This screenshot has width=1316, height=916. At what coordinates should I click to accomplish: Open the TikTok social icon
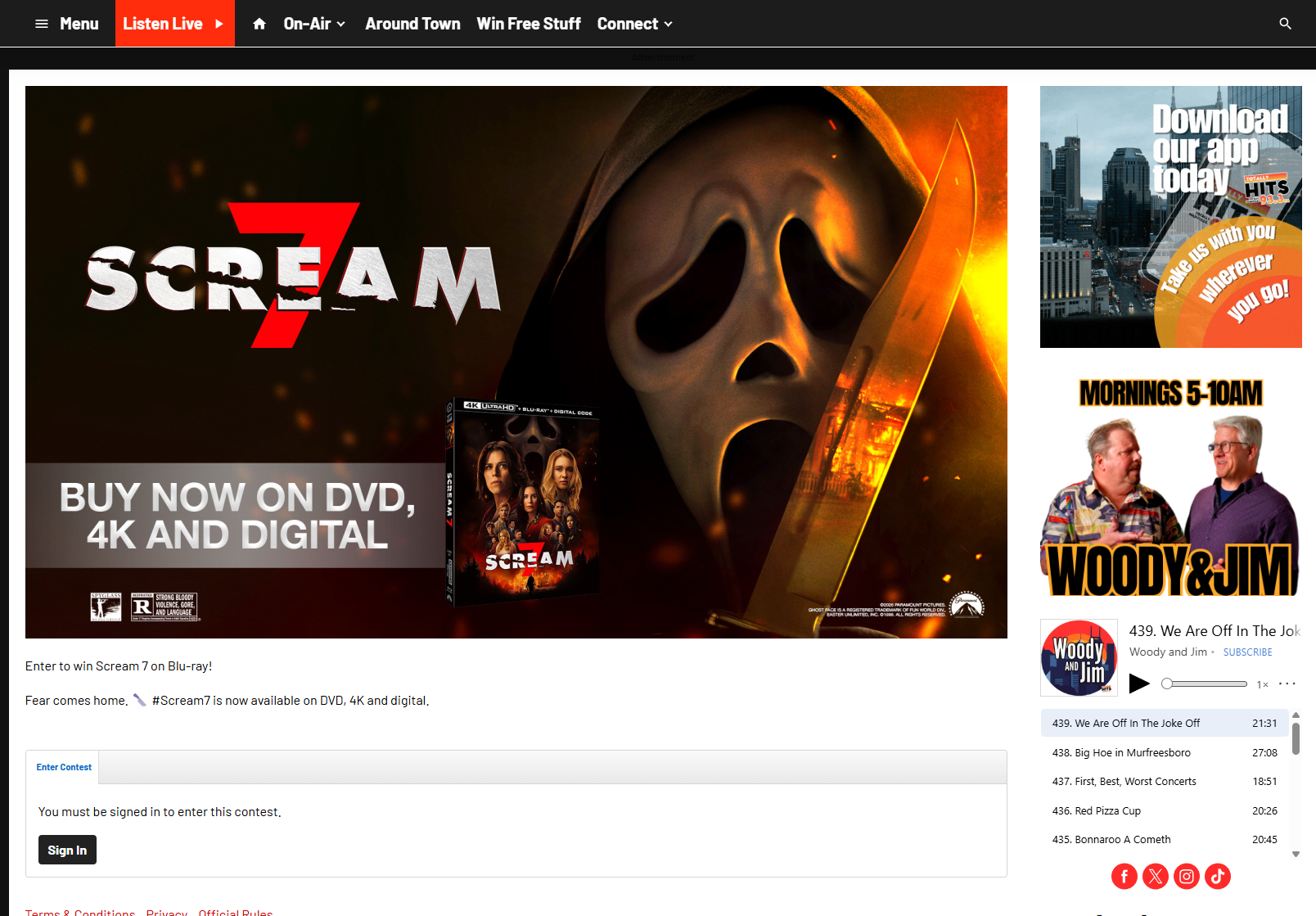point(1218,876)
